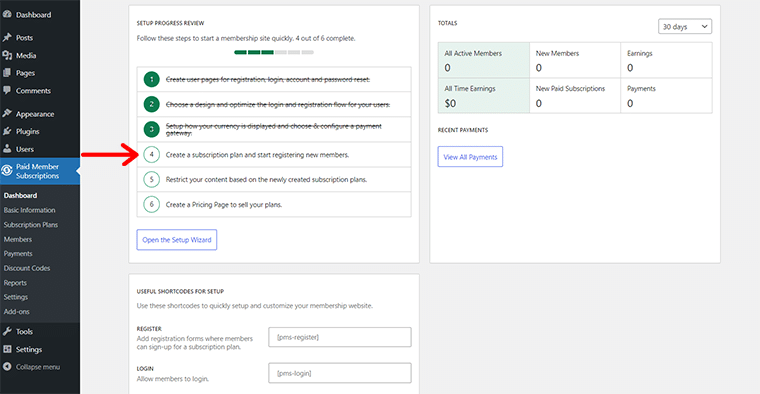This screenshot has height=394, width=760.
Task: Click the [pms-login] shortcode field
Action: [340, 373]
